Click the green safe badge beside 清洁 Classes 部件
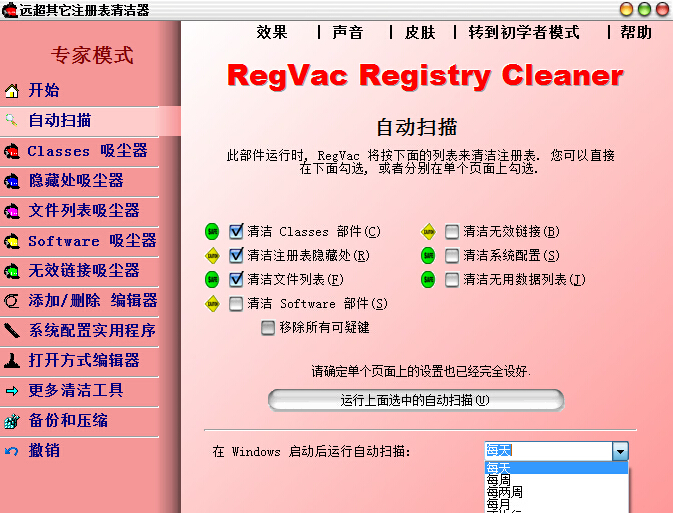 click(212, 232)
